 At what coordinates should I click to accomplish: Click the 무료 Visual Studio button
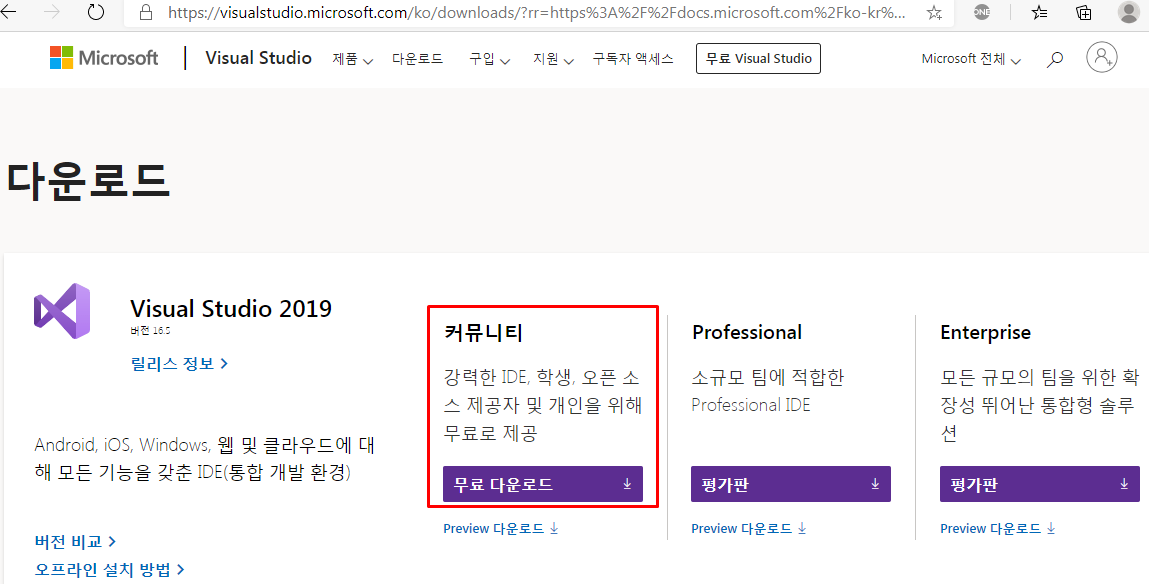[x=758, y=59]
